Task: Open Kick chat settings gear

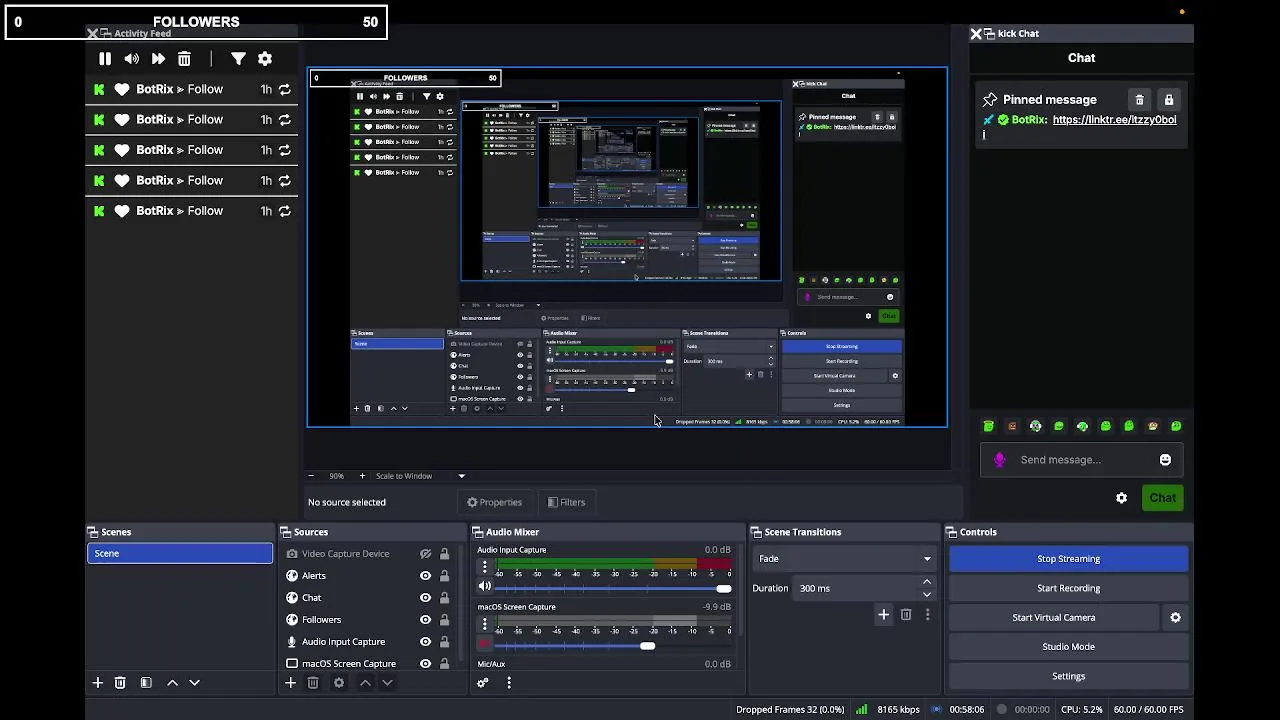Action: 1122,498
